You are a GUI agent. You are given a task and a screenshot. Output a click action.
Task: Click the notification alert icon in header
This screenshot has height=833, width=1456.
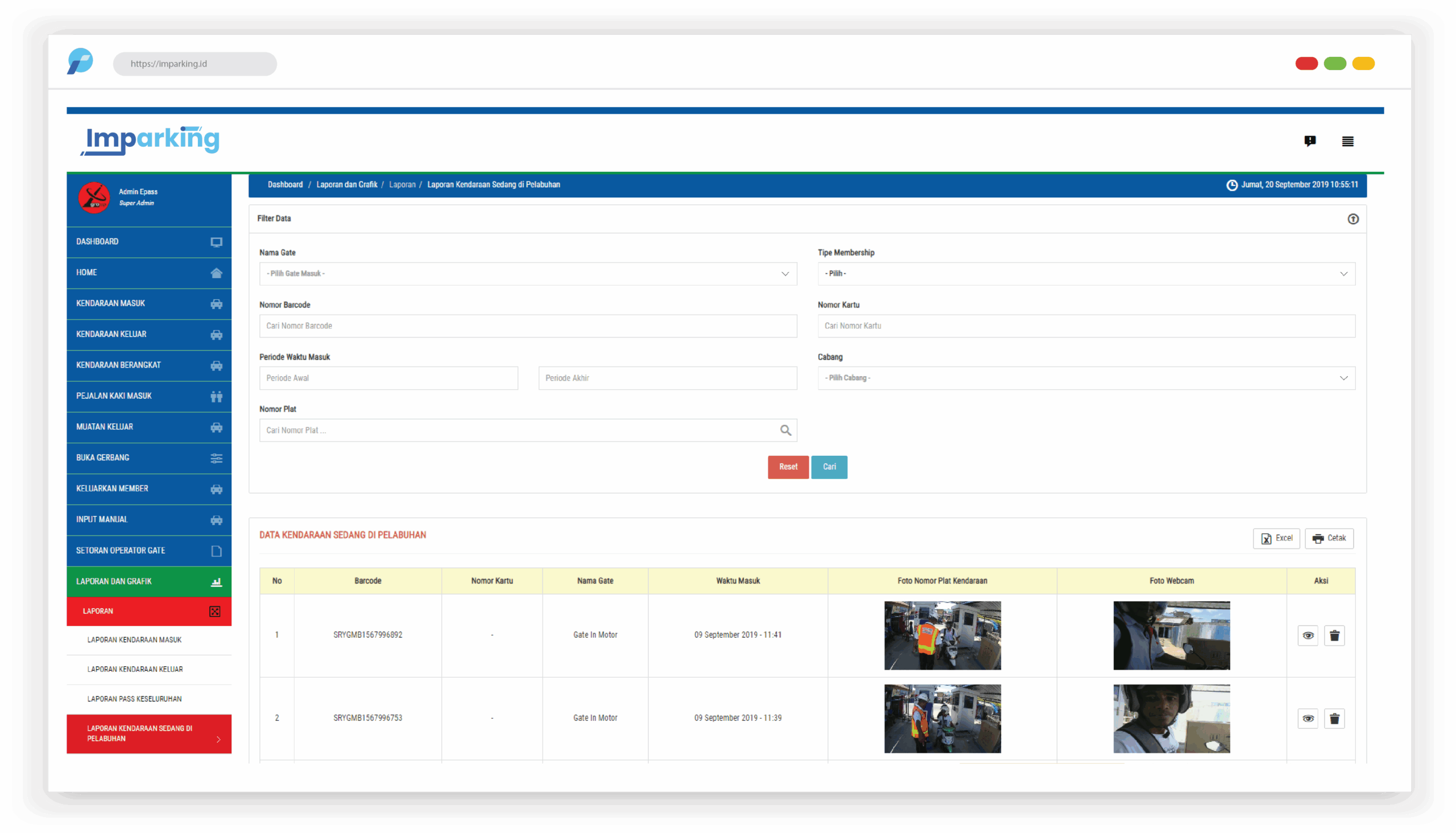(x=1310, y=141)
